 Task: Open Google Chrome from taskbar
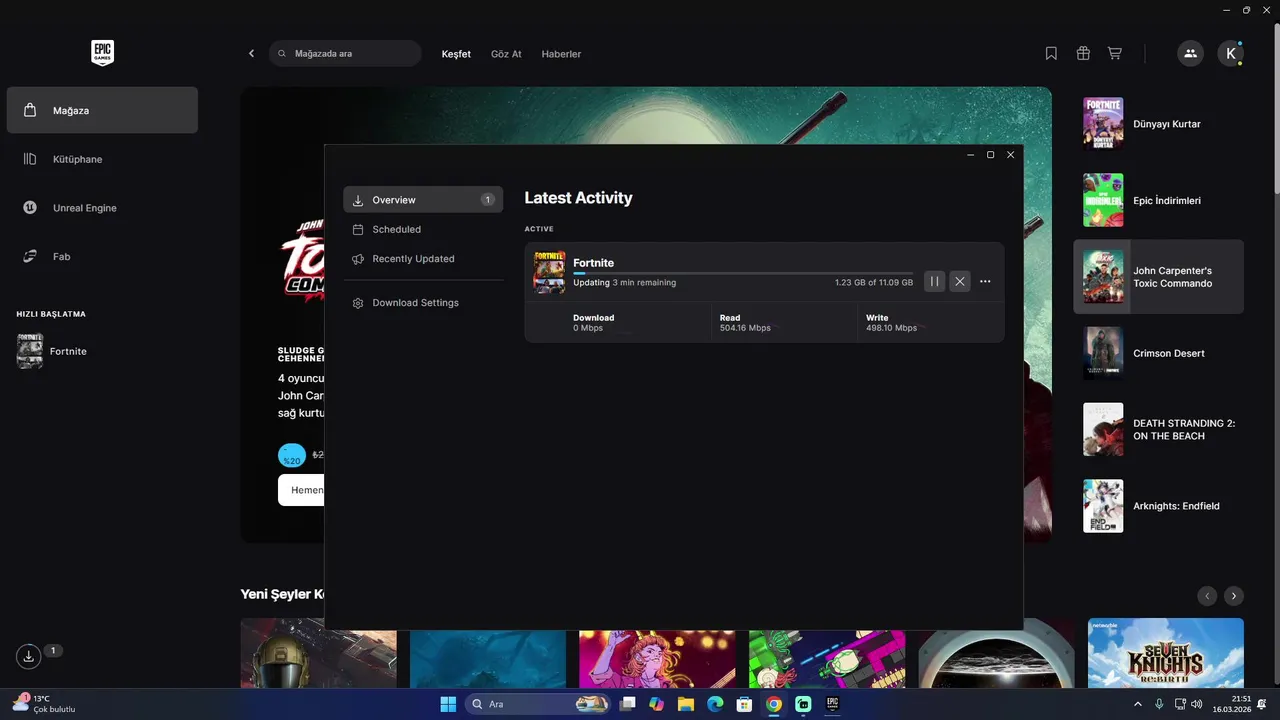point(773,704)
